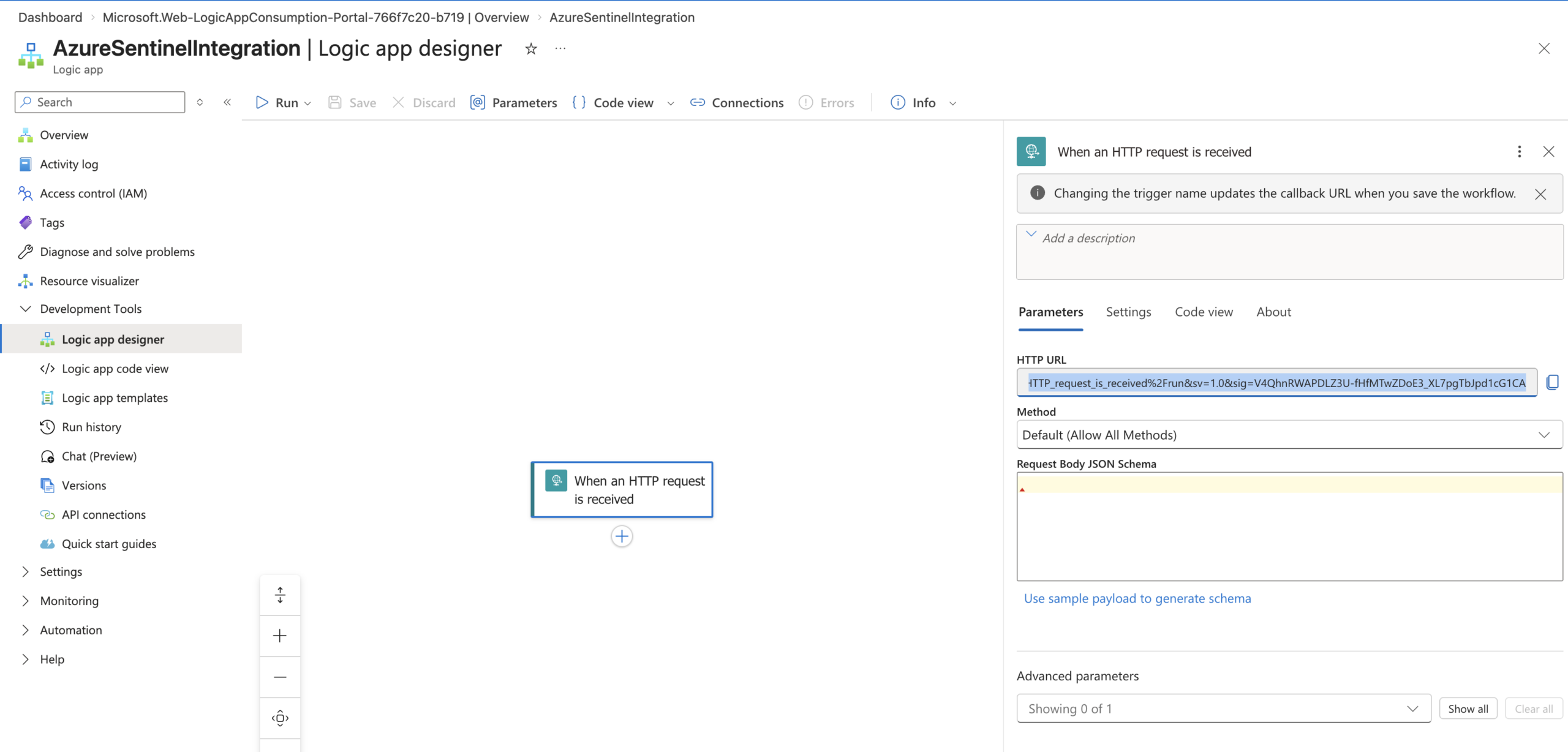Open the Connections toolbar item

point(737,103)
